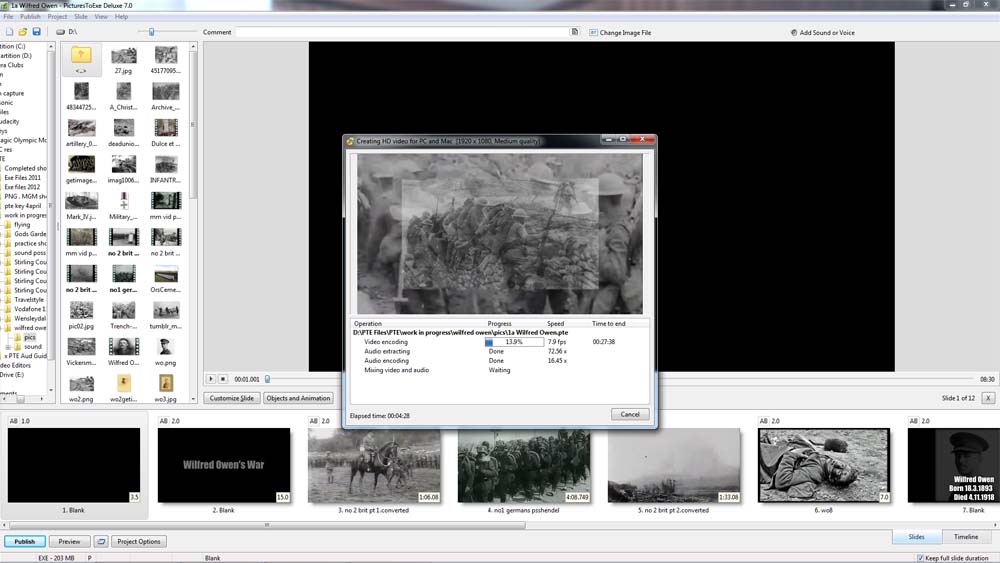
Task: Click the preview position slider handle
Action: [x=267, y=379]
